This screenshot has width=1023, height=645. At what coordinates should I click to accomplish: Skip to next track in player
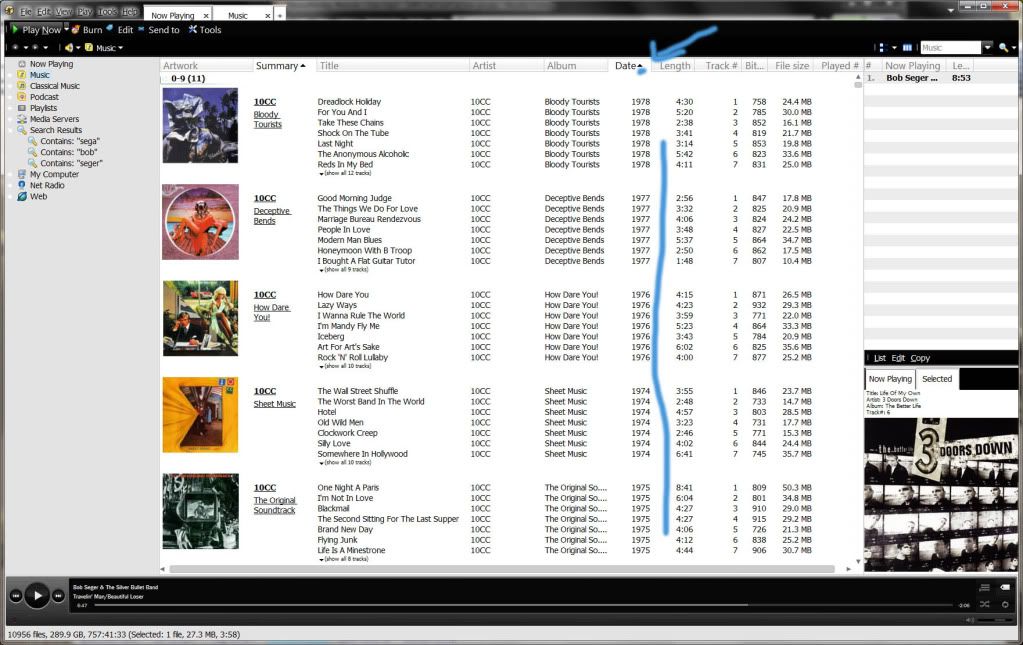point(58,596)
